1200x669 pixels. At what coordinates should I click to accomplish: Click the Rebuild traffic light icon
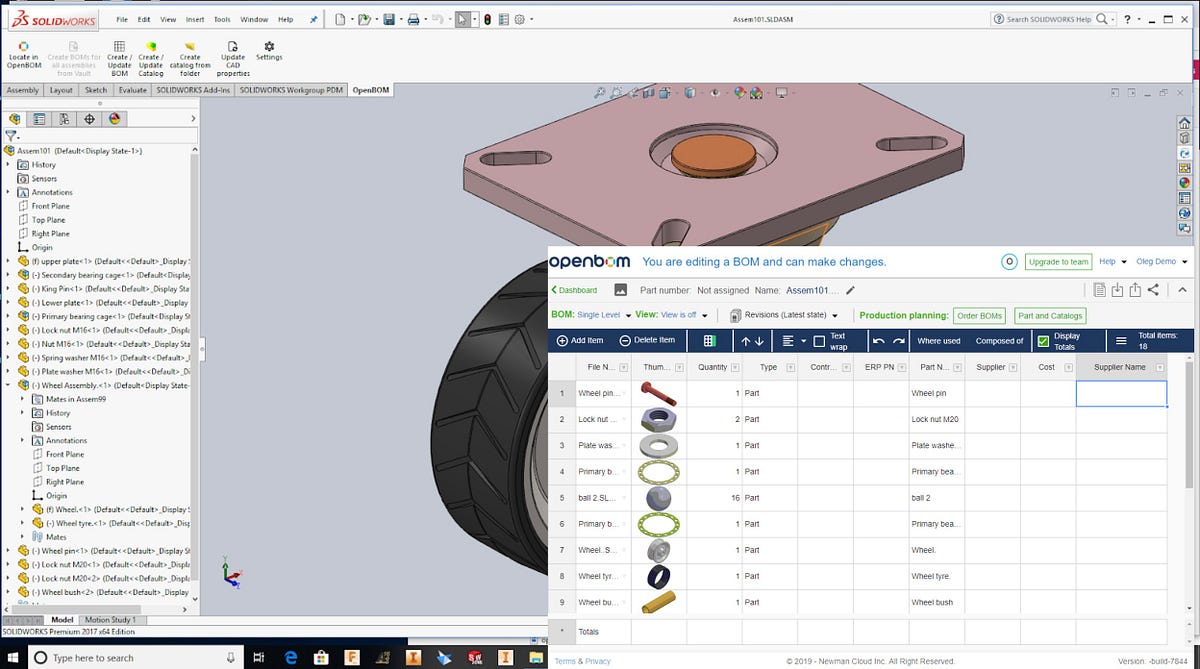click(487, 19)
